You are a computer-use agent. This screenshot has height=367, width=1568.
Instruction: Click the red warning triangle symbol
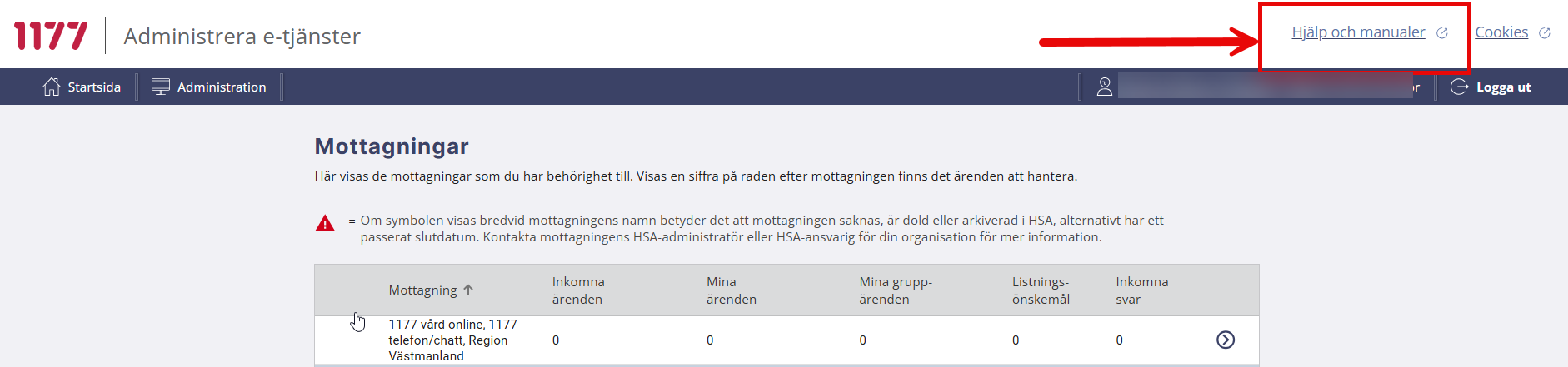[x=325, y=223]
